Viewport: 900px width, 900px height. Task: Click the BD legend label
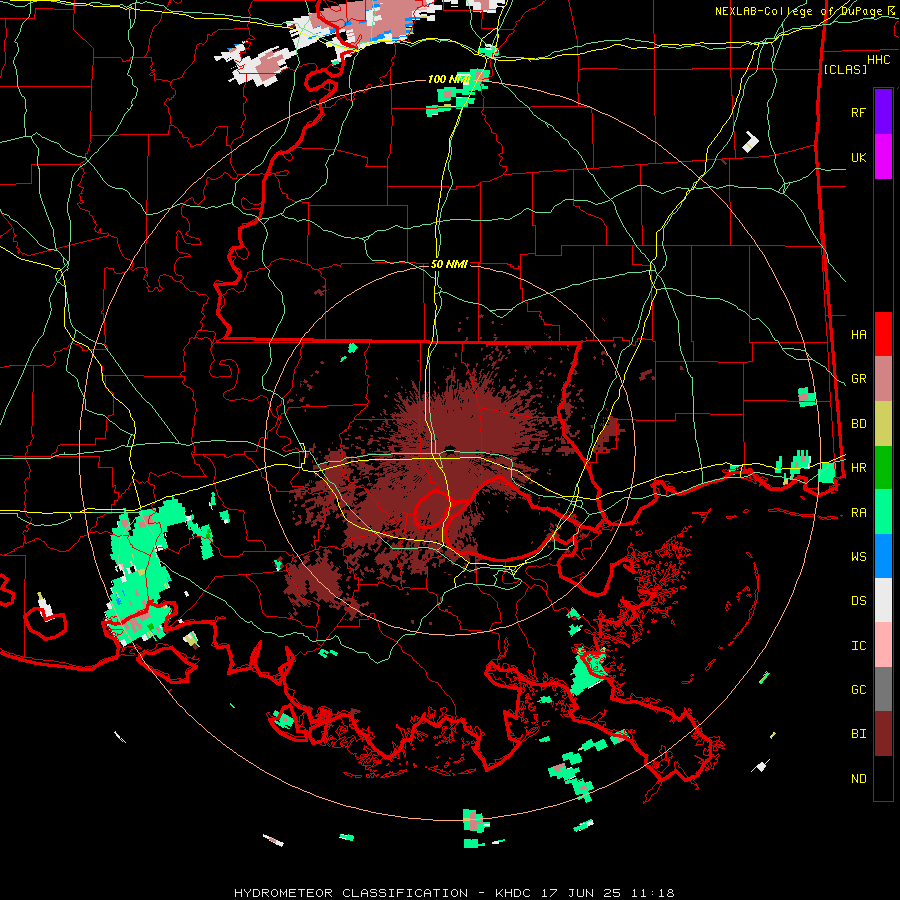click(858, 424)
